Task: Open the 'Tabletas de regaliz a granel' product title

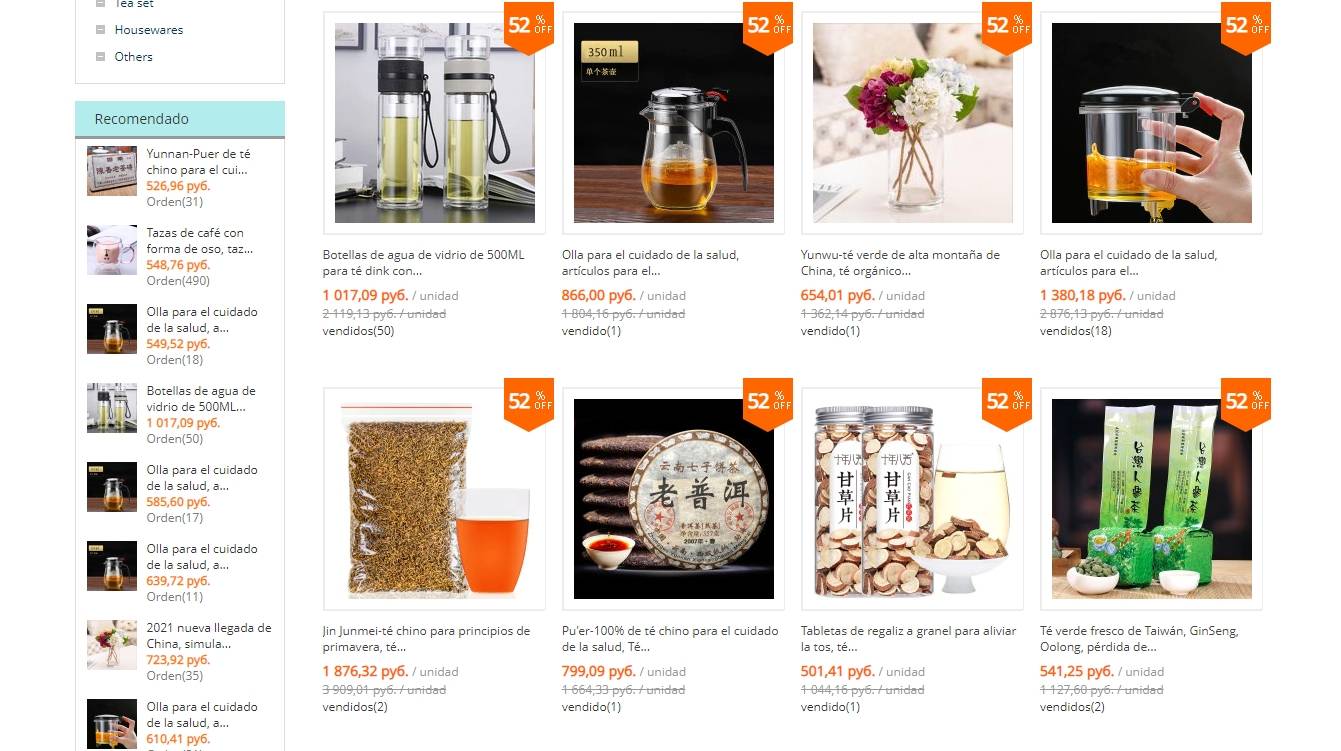Action: pos(908,639)
